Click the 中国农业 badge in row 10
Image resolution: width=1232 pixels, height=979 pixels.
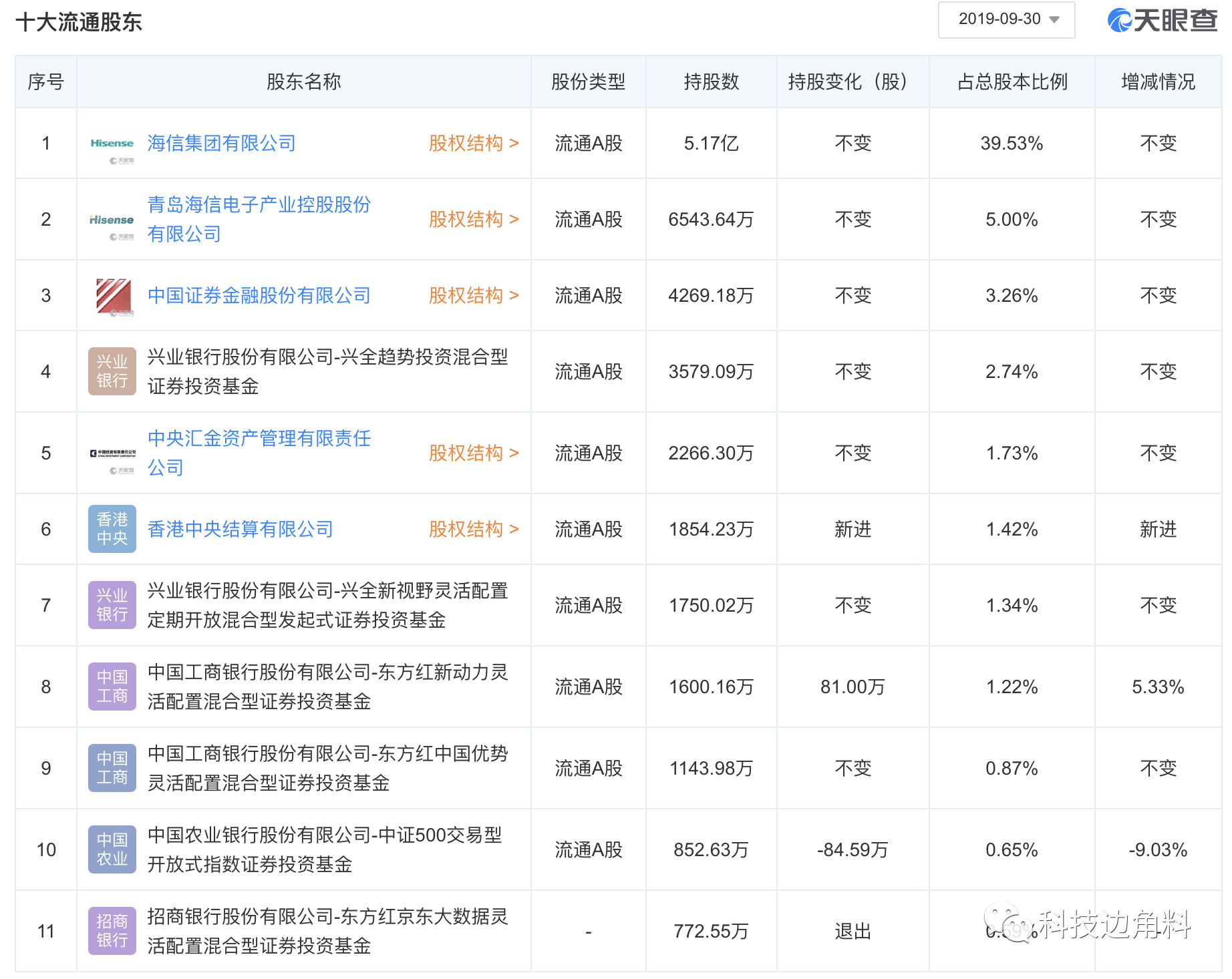(x=112, y=849)
